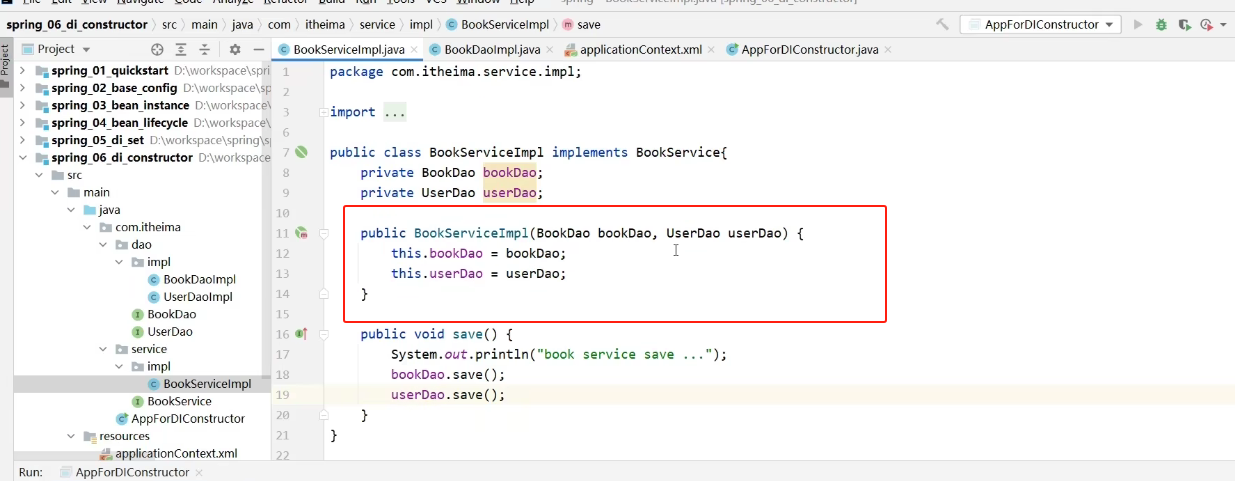Switch to the BookServiceImpl.java tab
The image size is (1235, 481).
(x=347, y=49)
